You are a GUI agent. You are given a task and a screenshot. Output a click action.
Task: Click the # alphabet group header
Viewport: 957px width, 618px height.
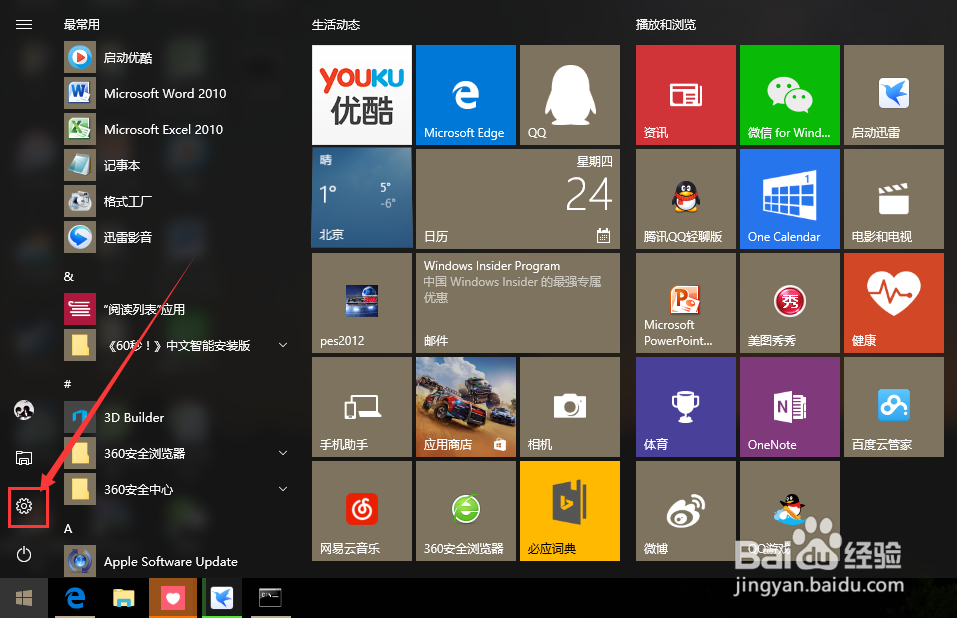pyautogui.click(x=68, y=384)
